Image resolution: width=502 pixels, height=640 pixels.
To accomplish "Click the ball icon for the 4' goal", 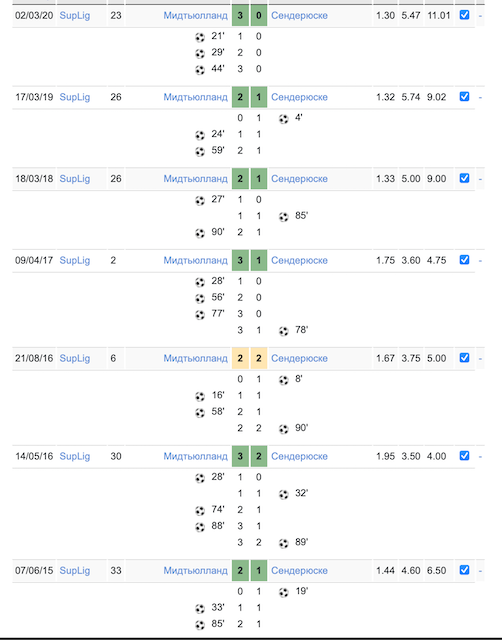I will pos(284,119).
